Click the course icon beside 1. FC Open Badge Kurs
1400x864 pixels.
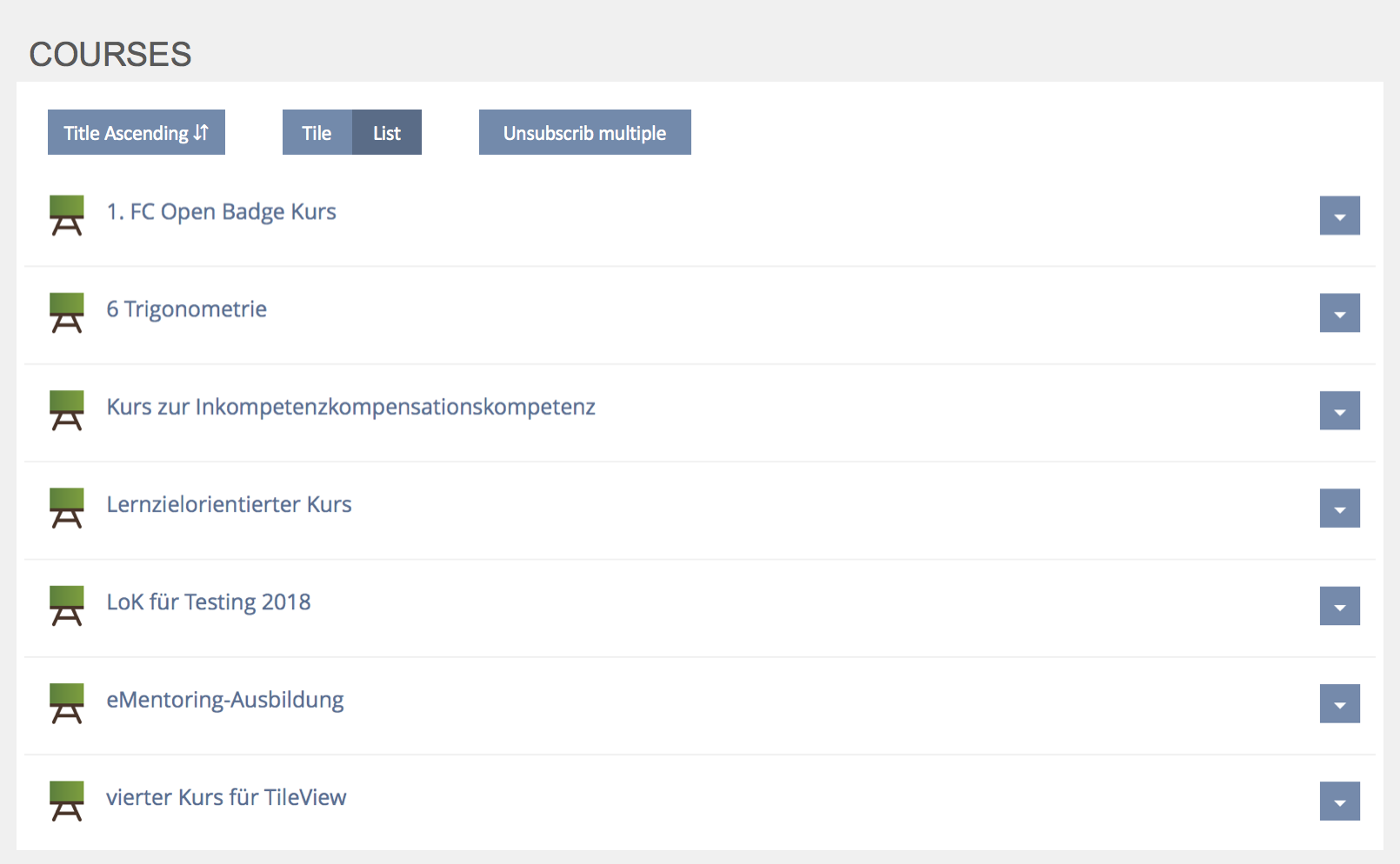[66, 216]
